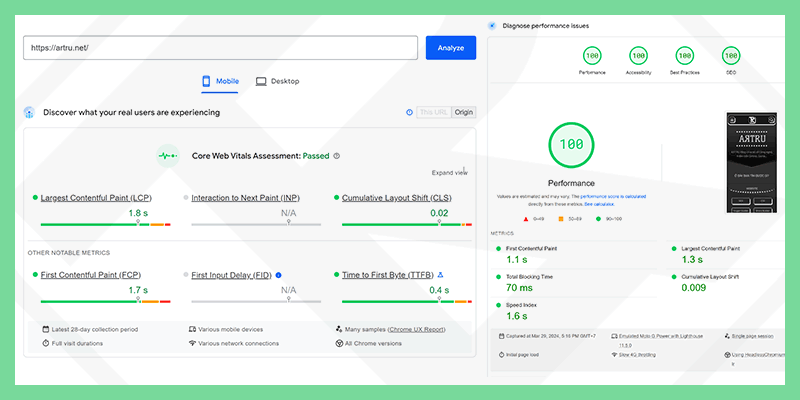Switch to the Mobile tab
The height and width of the screenshot is (400, 800).
click(x=220, y=81)
